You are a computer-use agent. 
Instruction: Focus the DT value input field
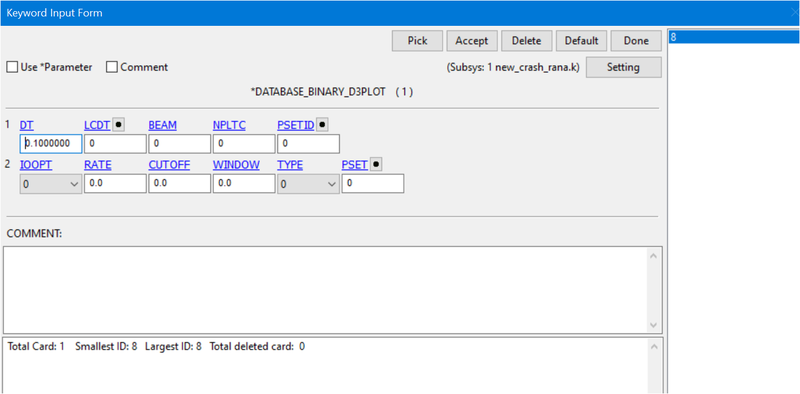[x=51, y=144]
